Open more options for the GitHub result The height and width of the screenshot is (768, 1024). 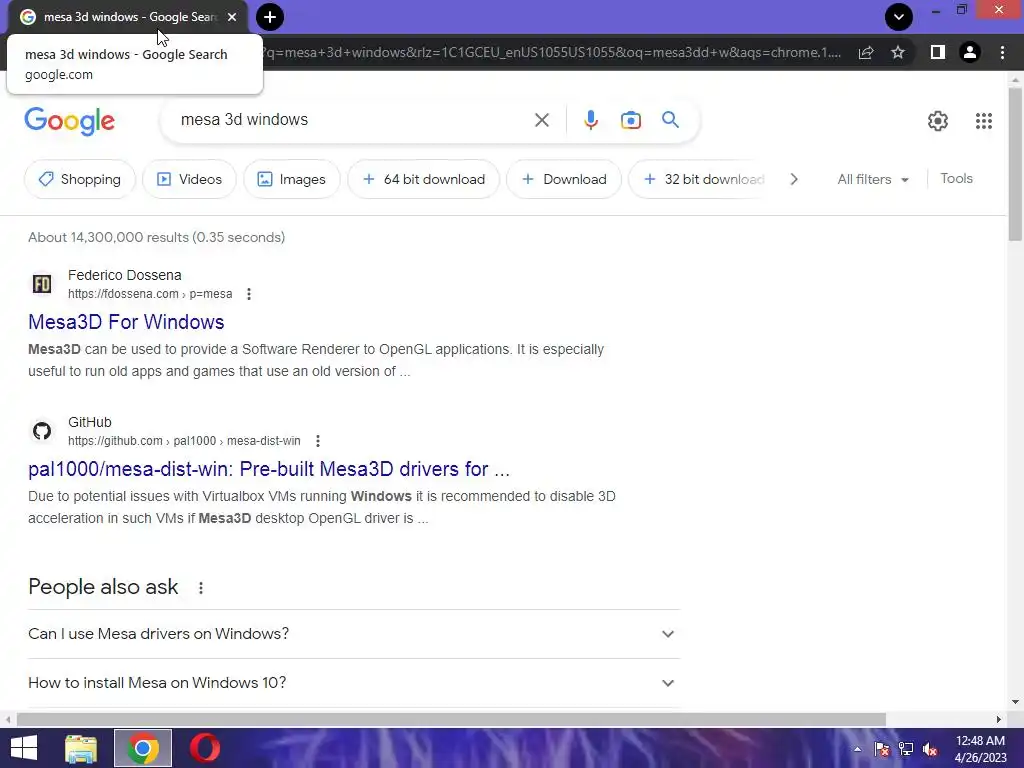click(x=318, y=441)
